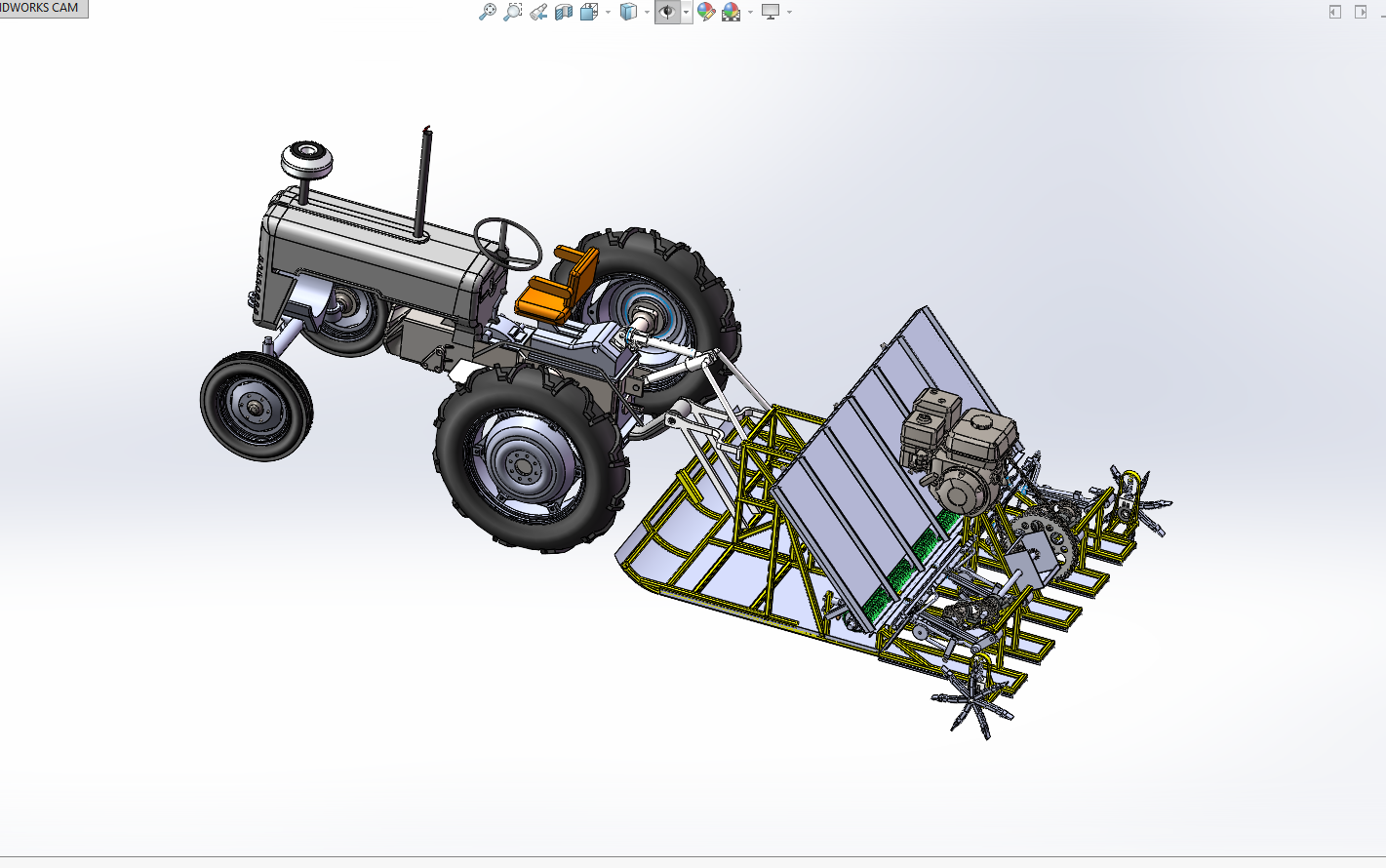The image size is (1386, 868).
Task: Switch to the SOLIDWORKS CAM tab
Action: (x=43, y=8)
